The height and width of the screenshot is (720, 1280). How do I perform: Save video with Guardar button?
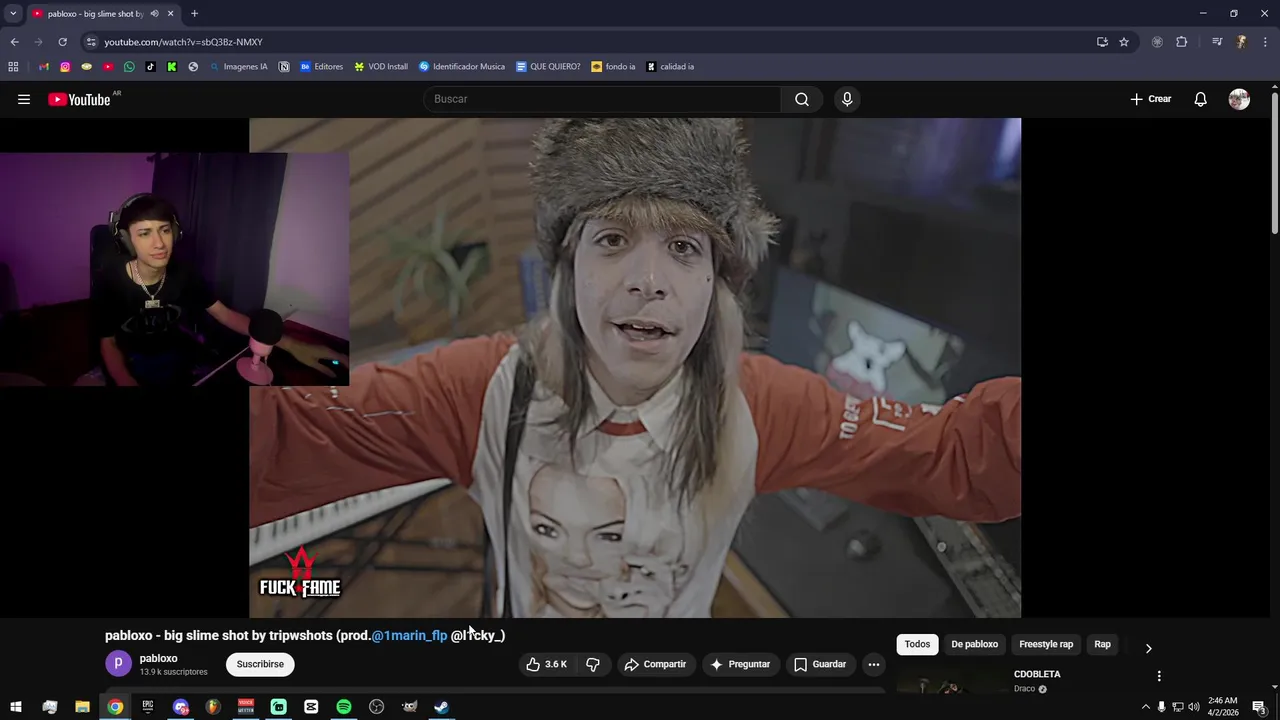pyautogui.click(x=820, y=664)
